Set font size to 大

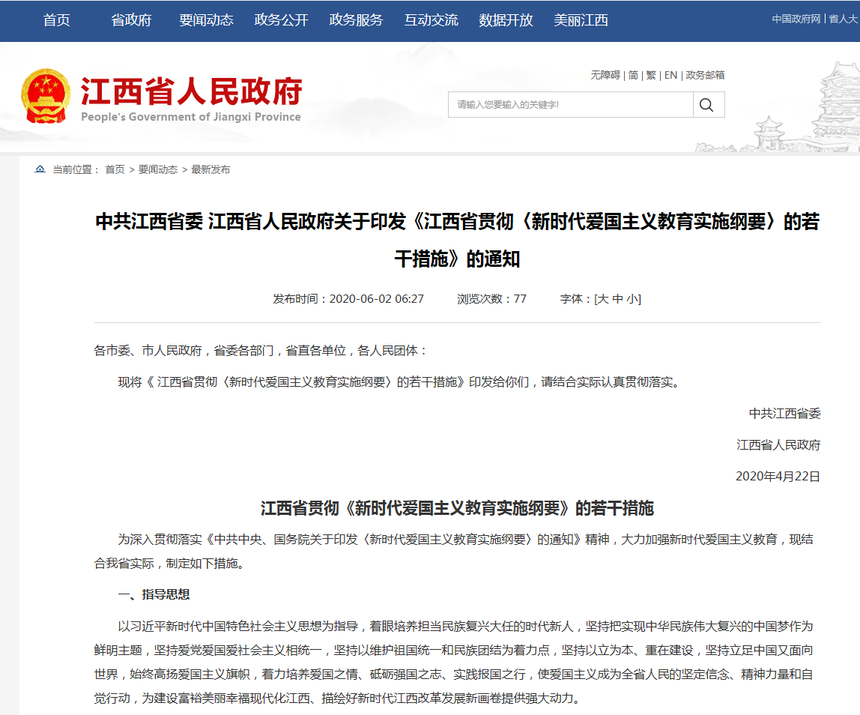(603, 299)
